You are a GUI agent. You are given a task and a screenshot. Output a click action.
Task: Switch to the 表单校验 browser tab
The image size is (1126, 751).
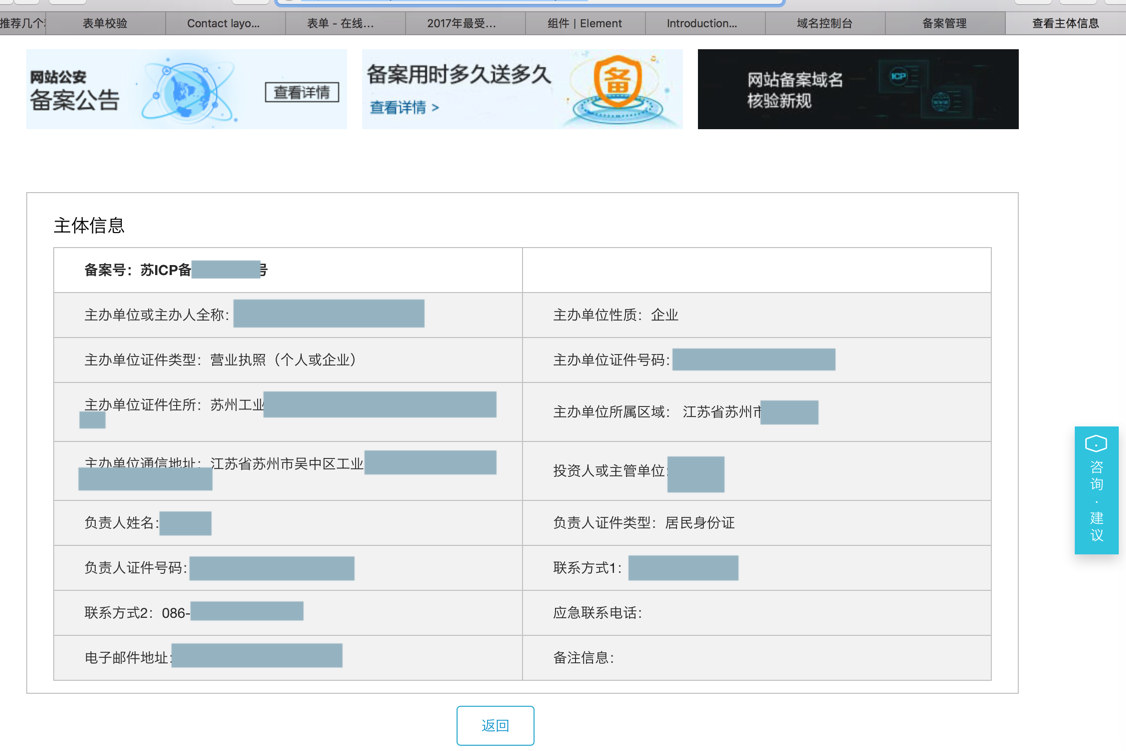(105, 23)
